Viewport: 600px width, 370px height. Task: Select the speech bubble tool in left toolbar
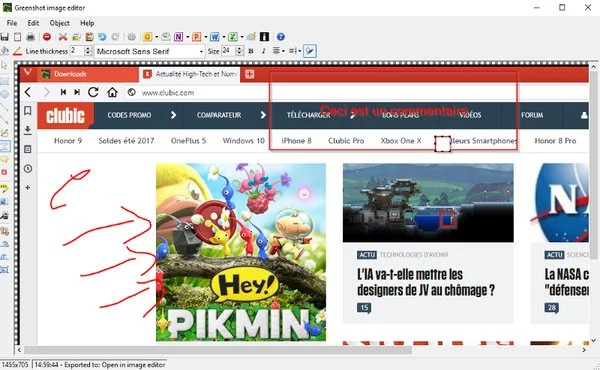pos(5,159)
